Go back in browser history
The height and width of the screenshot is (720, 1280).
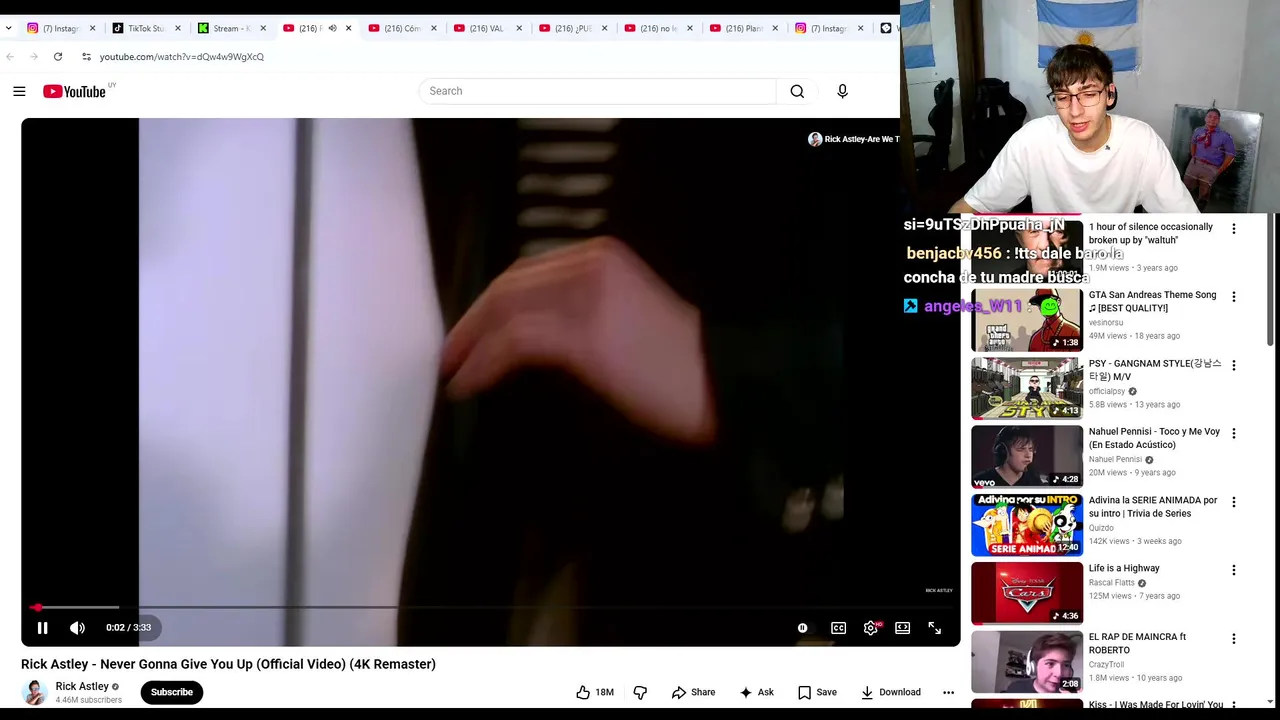click(10, 57)
